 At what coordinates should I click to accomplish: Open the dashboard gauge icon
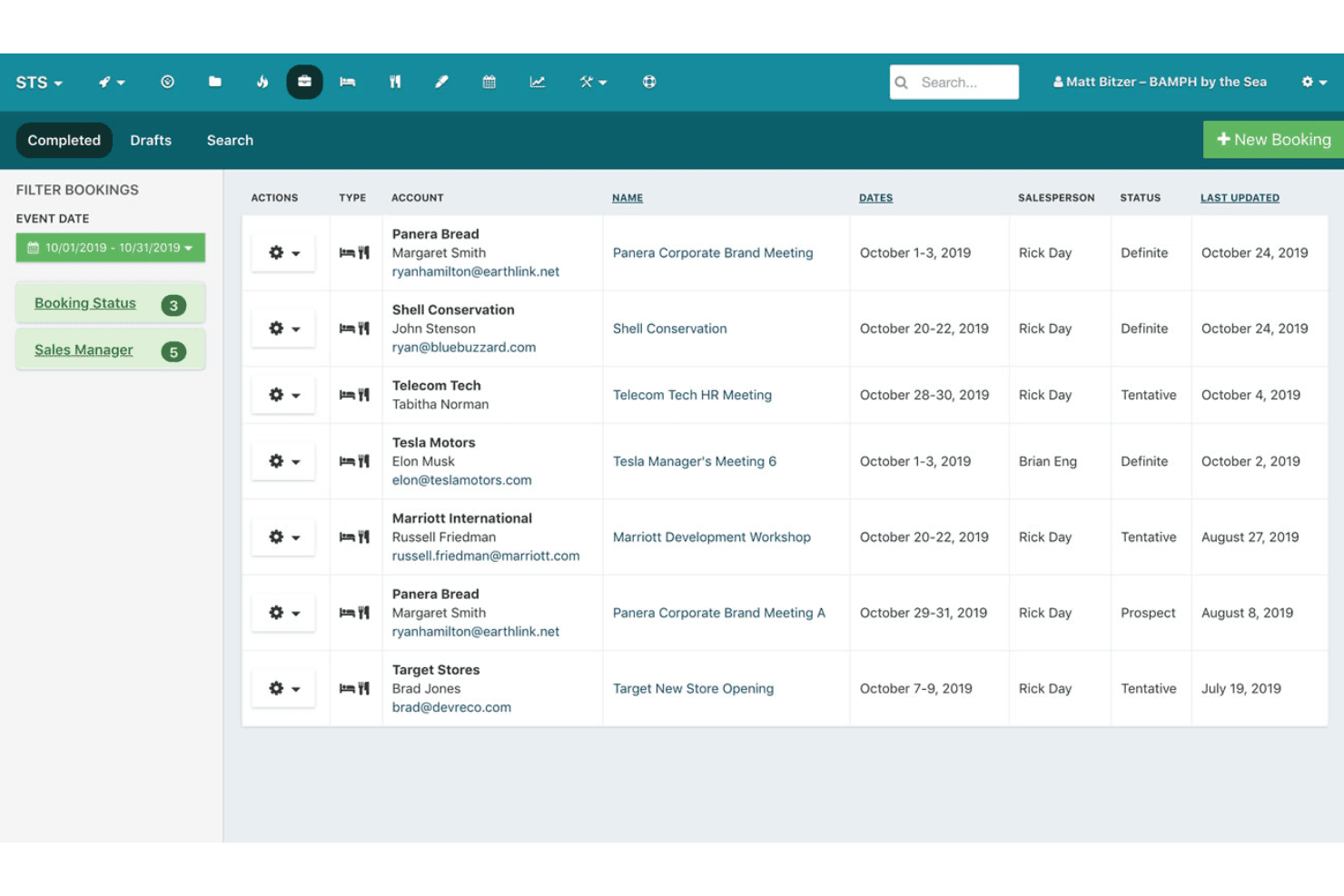coord(167,82)
